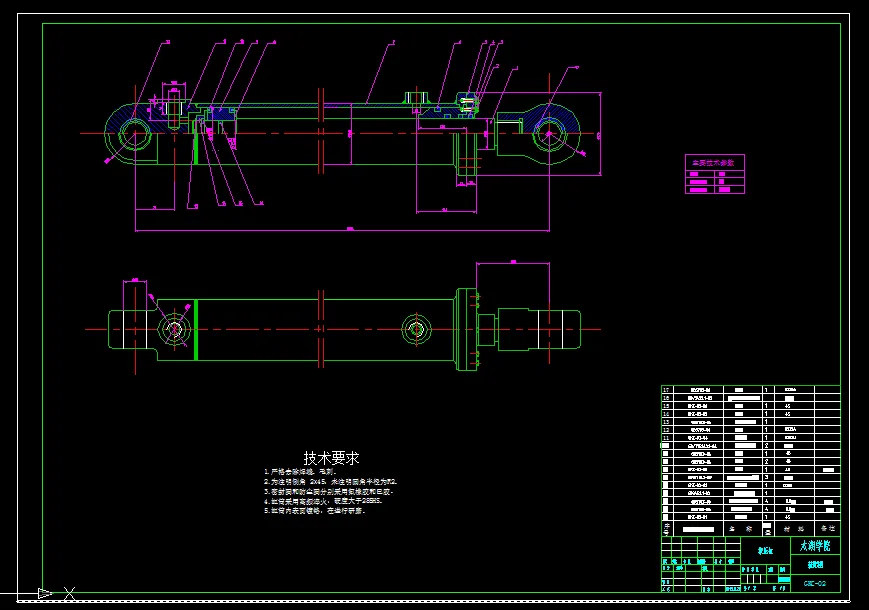The width and height of the screenshot is (869, 610).
Task: Select parts list row number 12
Action: [750, 429]
